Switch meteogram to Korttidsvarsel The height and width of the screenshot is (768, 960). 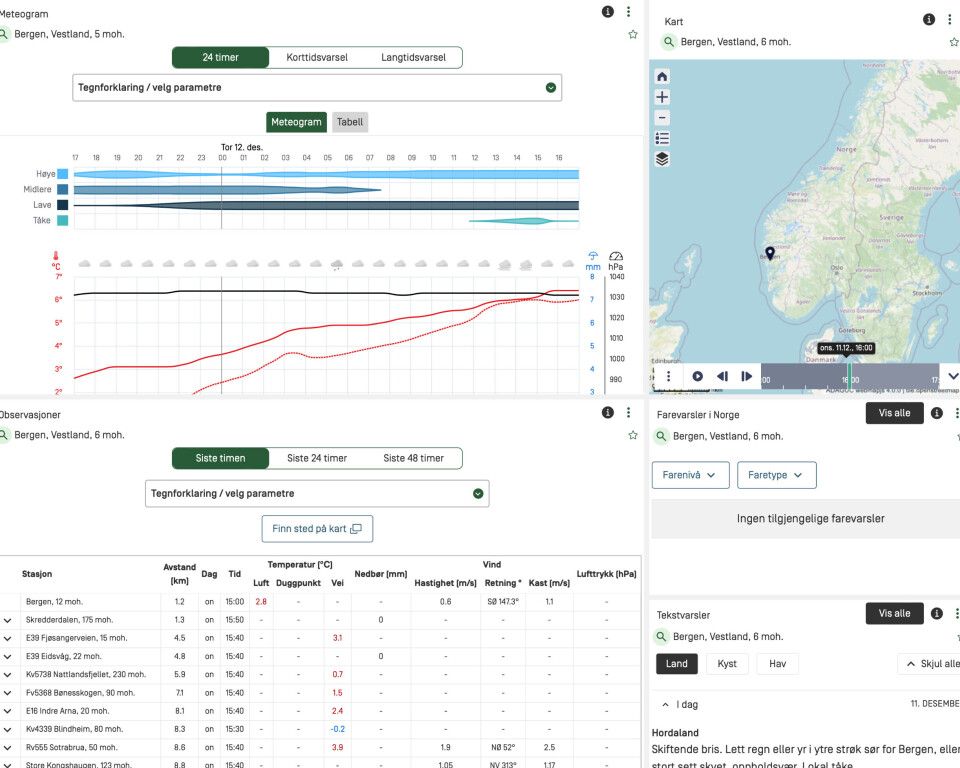tap(317, 58)
